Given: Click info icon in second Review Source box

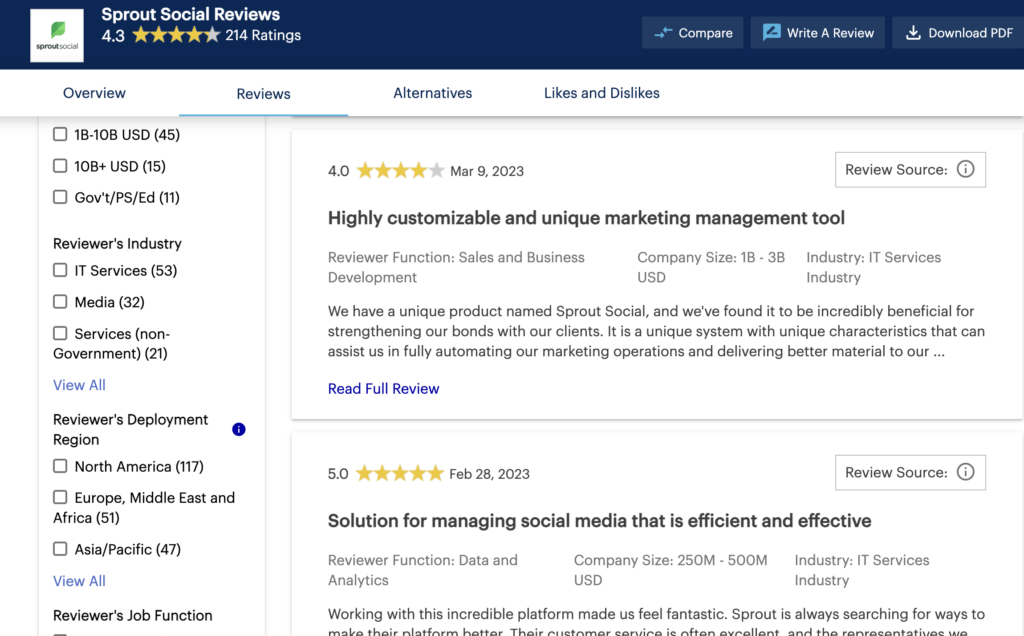Looking at the screenshot, I should pos(965,473).
